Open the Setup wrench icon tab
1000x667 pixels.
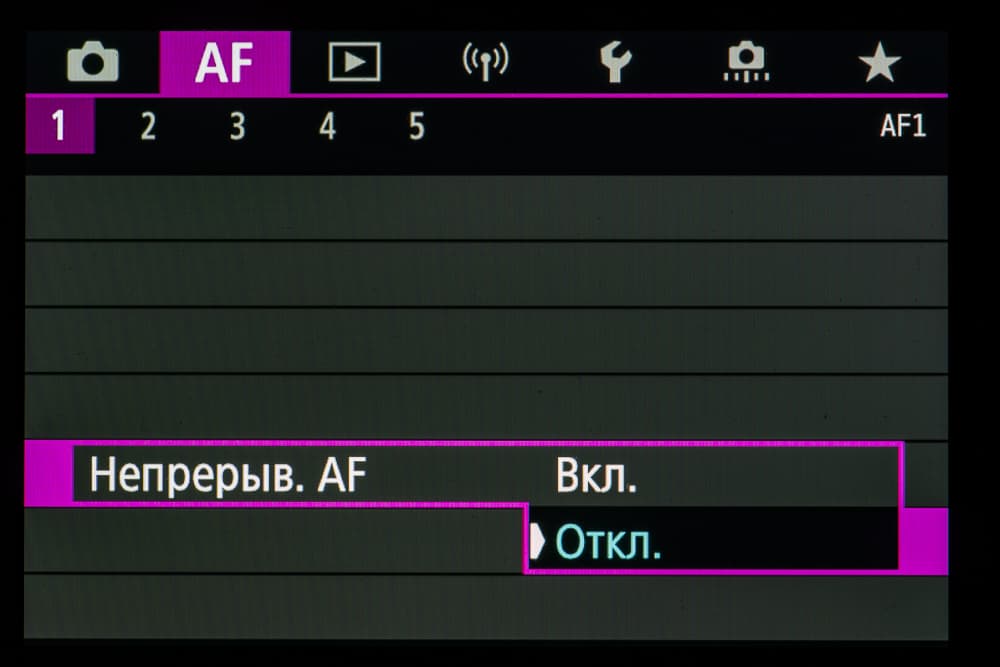pos(615,64)
